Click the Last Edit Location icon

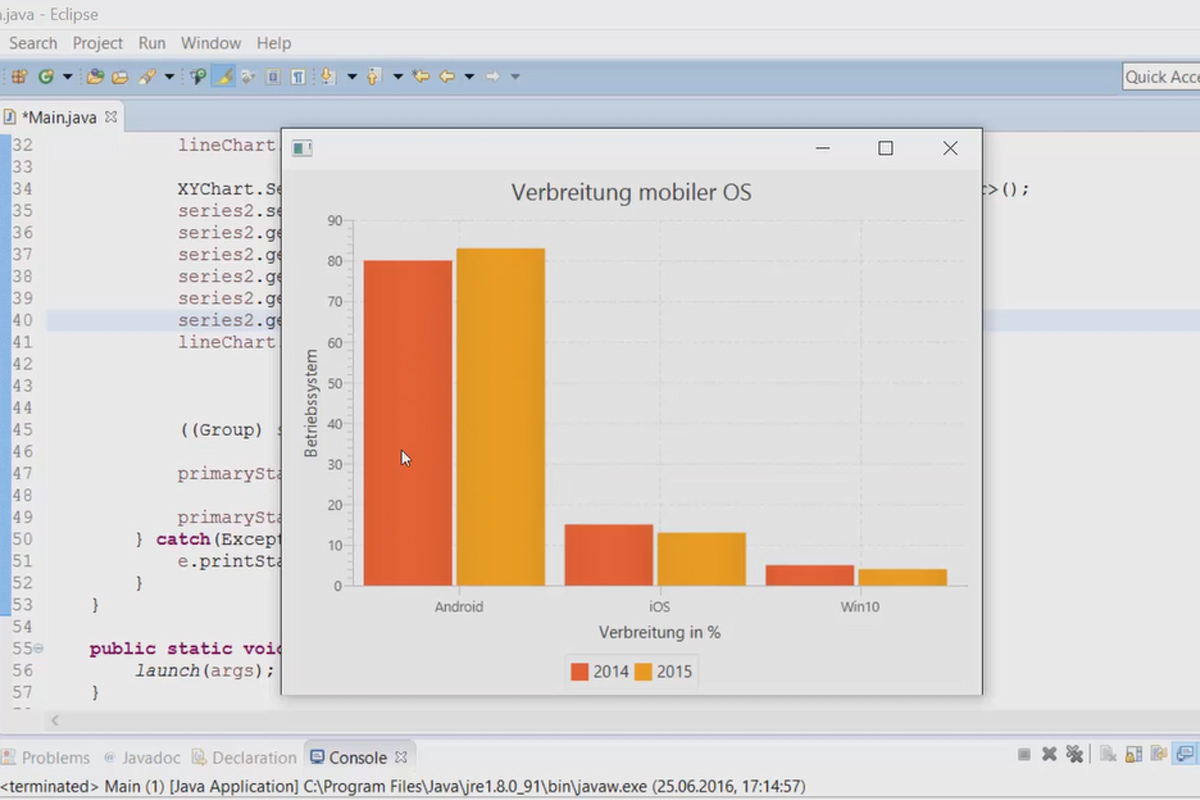click(421, 77)
